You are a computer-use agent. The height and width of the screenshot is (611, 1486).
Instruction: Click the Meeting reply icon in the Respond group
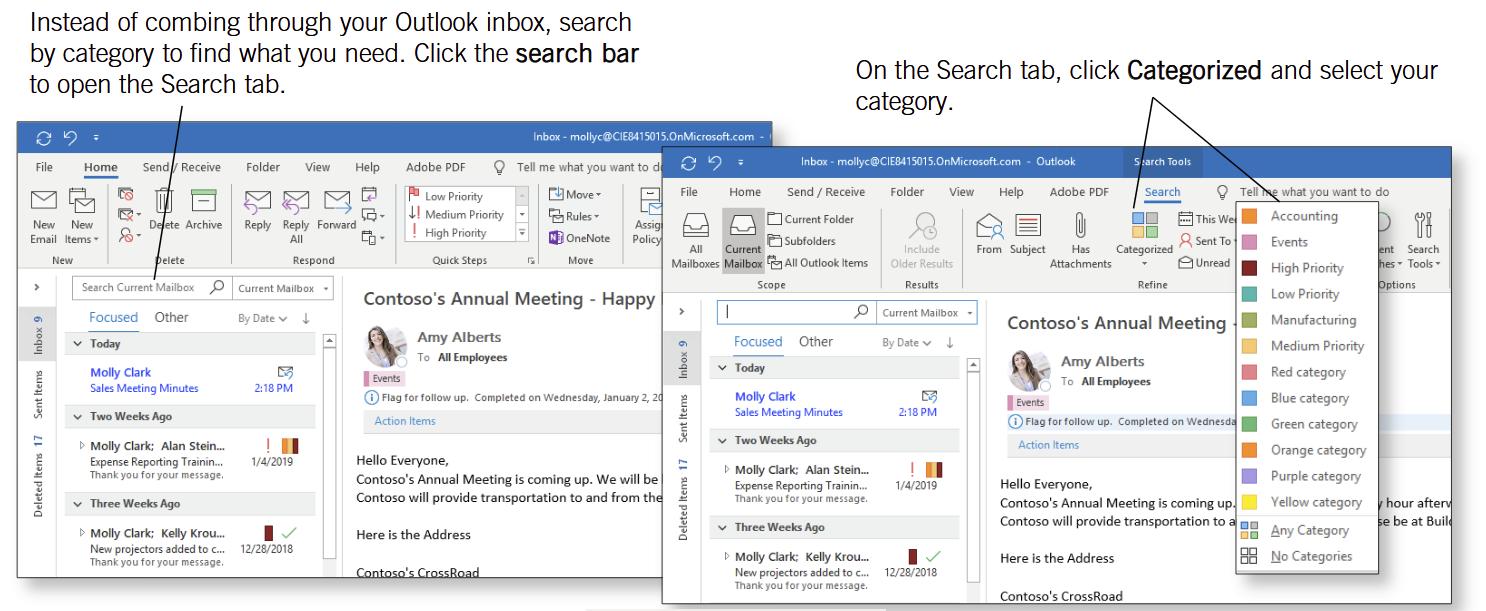(369, 195)
